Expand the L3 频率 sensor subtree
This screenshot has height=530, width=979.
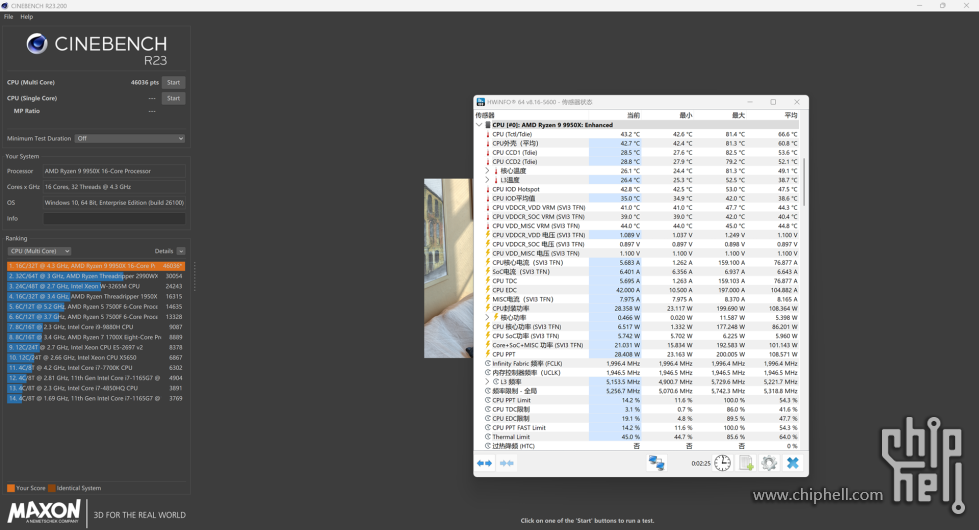click(x=488, y=381)
